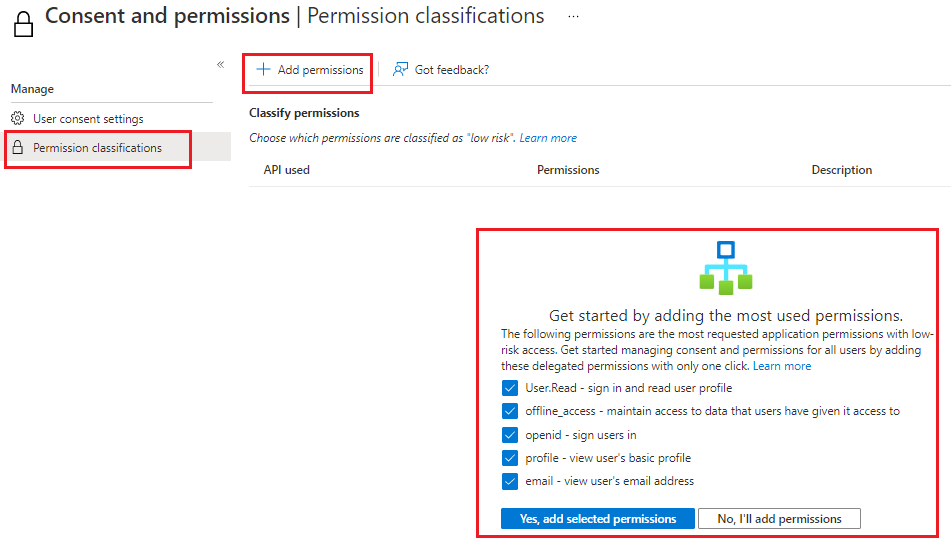
Task: Click the feedback person icon
Action: [x=400, y=69]
